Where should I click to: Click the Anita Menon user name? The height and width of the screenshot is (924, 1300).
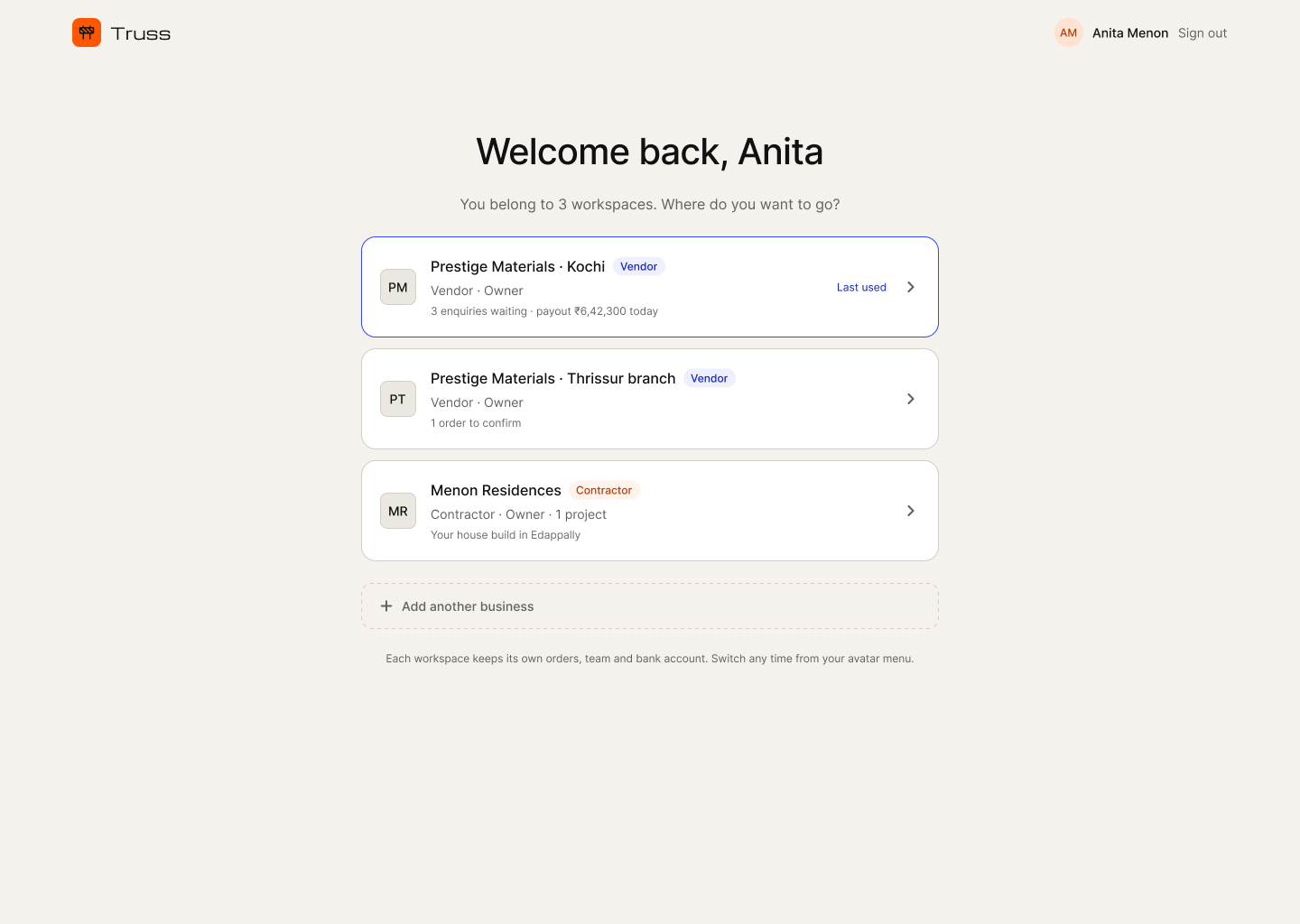point(1130,33)
